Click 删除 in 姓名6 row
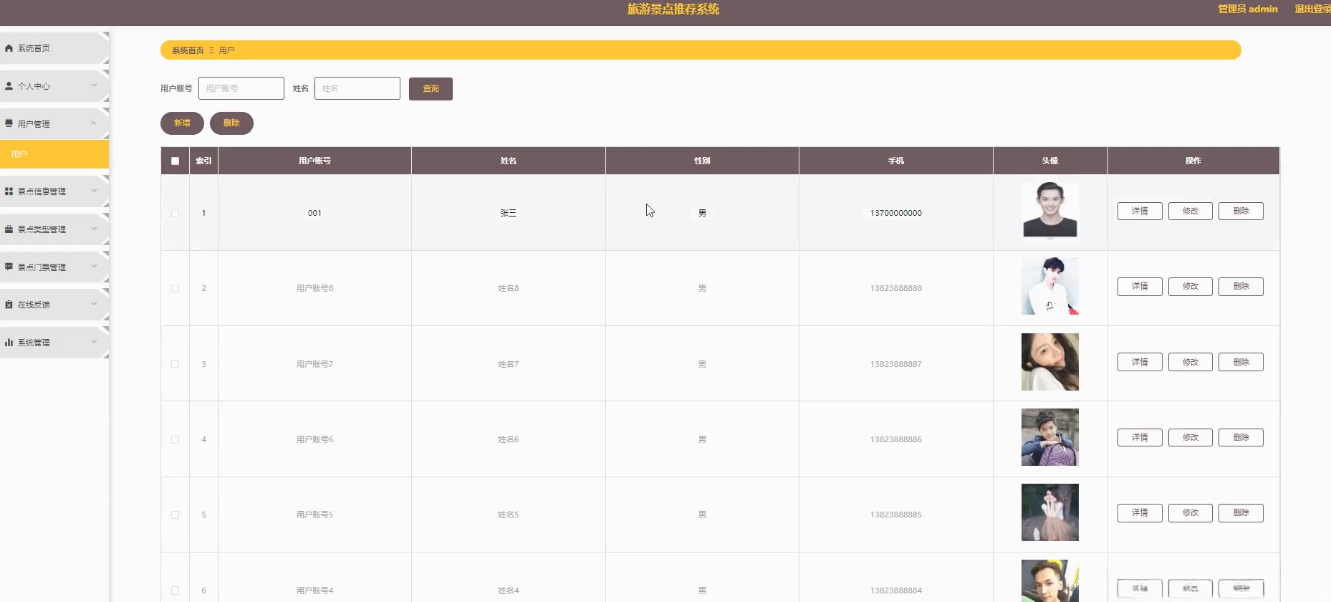Viewport: 1331px width, 602px height. click(x=1241, y=438)
